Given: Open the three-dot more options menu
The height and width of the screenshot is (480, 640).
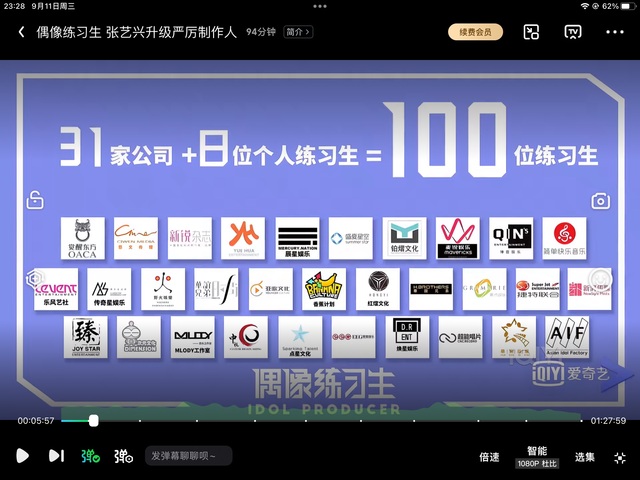Looking at the screenshot, I should point(615,32).
